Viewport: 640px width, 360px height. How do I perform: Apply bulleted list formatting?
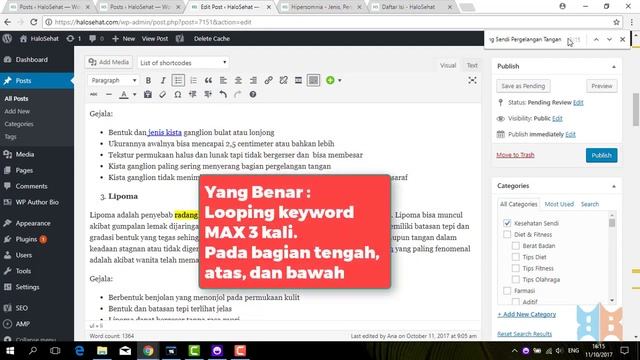pyautogui.click(x=178, y=80)
